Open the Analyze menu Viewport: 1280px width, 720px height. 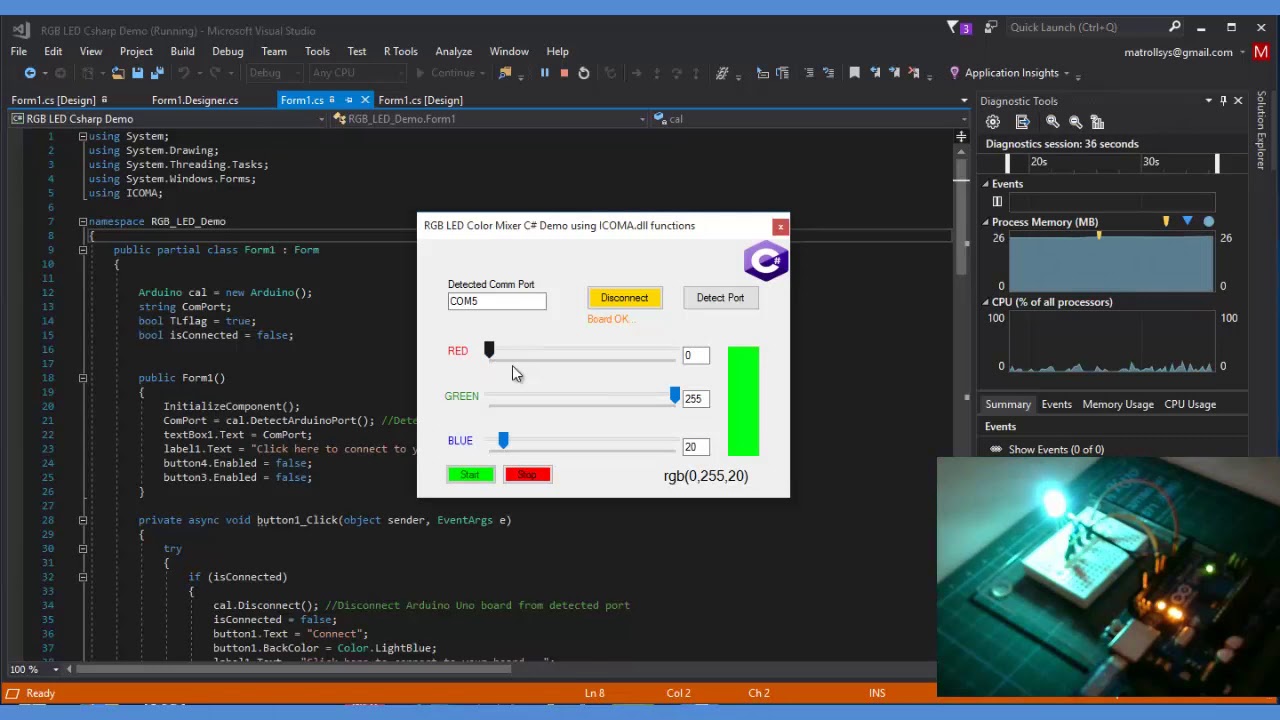click(x=453, y=51)
